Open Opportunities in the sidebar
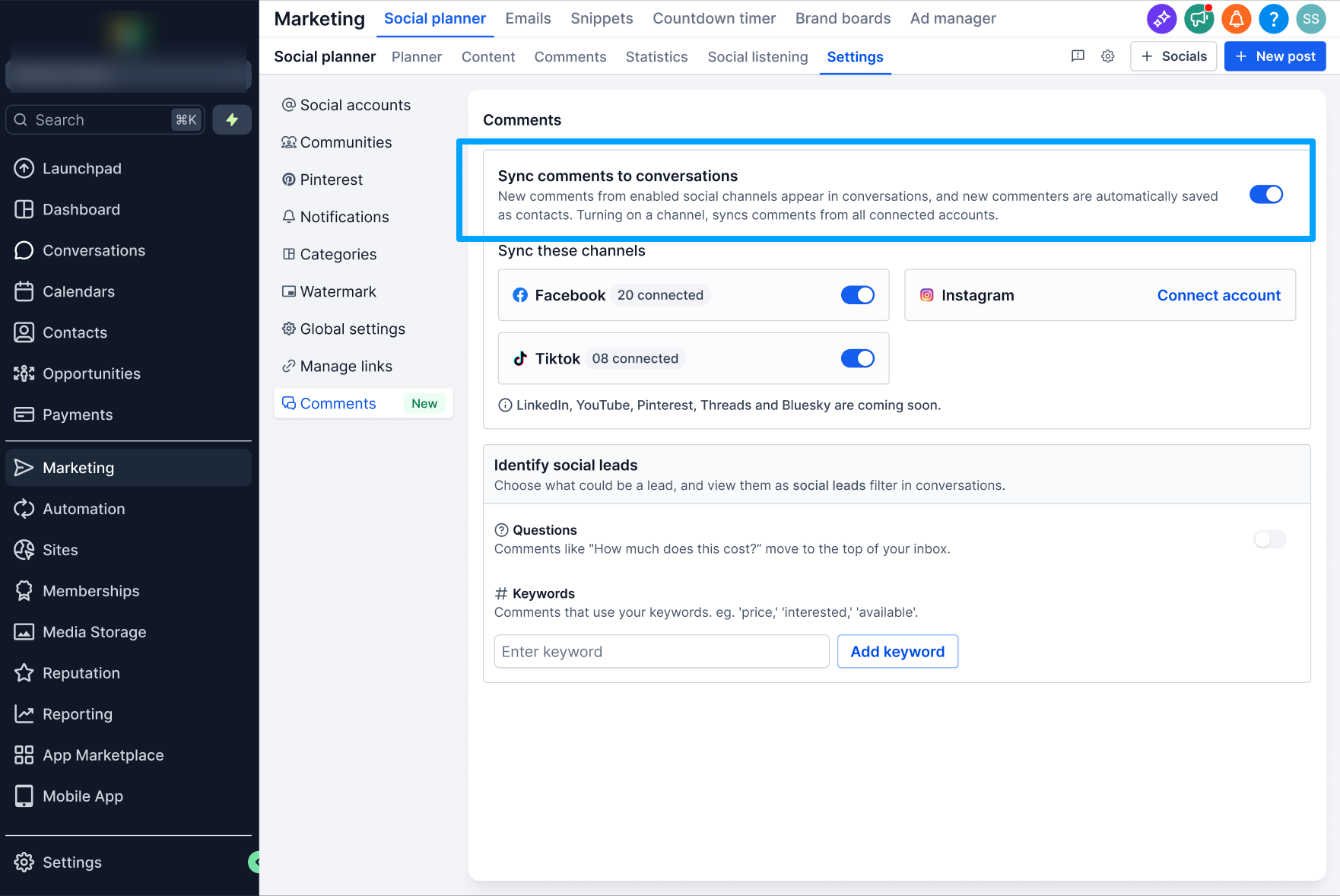 click(x=129, y=373)
